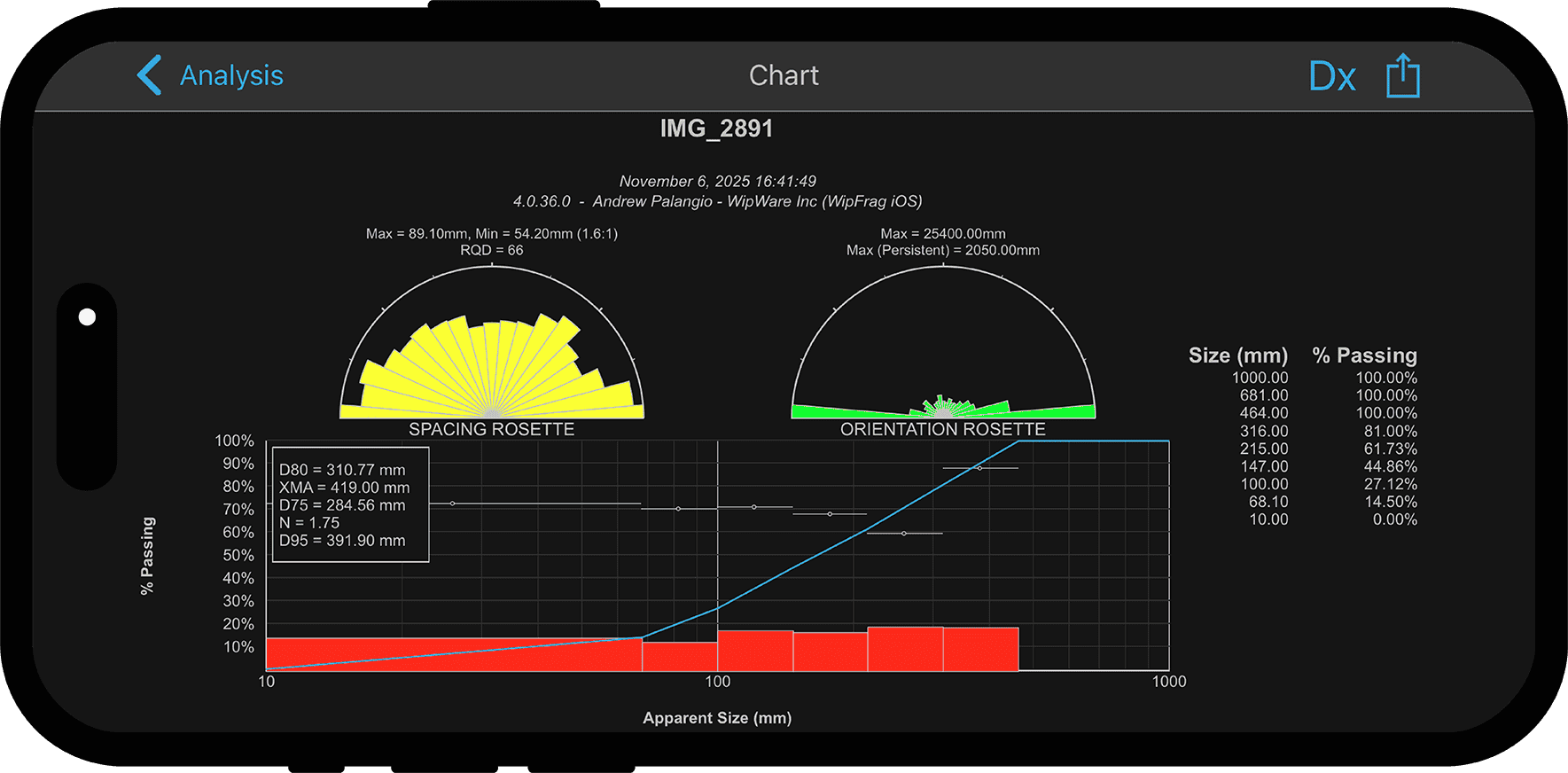Tap the share export icon
The image size is (1568, 773).
[x=1402, y=76]
